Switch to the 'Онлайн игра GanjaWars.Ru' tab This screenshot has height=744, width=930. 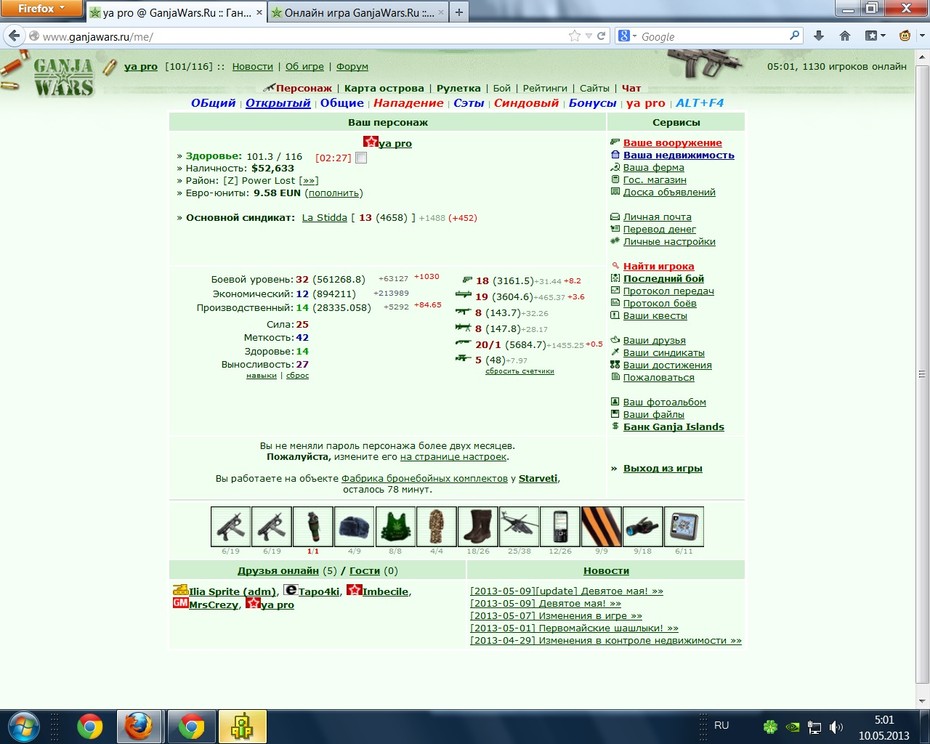[x=358, y=12]
